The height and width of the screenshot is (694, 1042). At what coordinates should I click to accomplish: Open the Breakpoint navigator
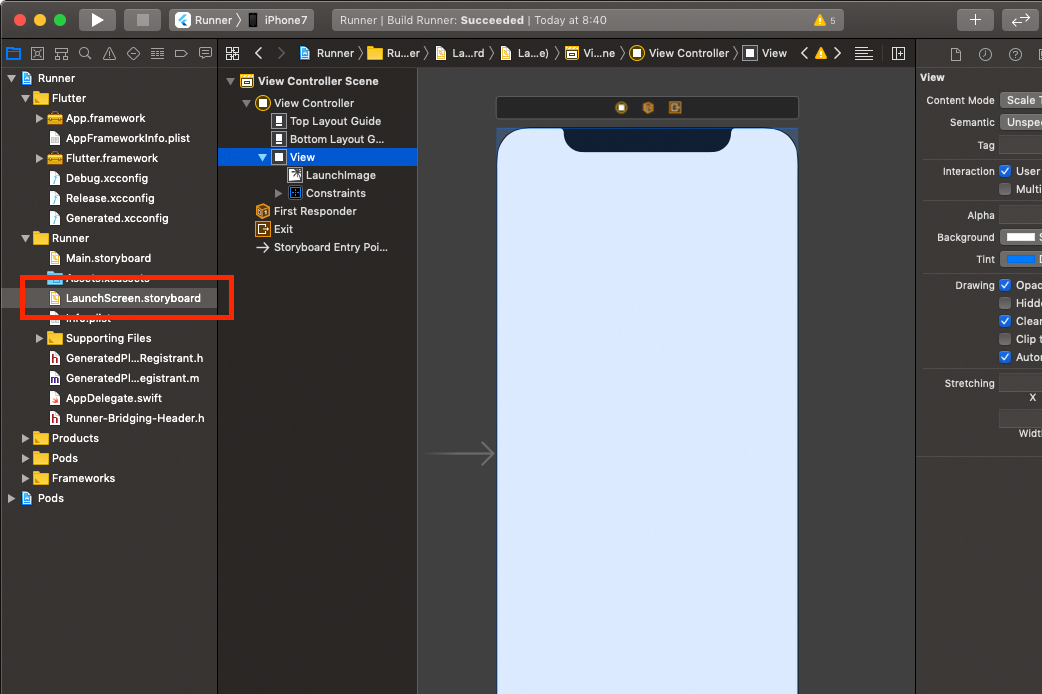coord(181,53)
